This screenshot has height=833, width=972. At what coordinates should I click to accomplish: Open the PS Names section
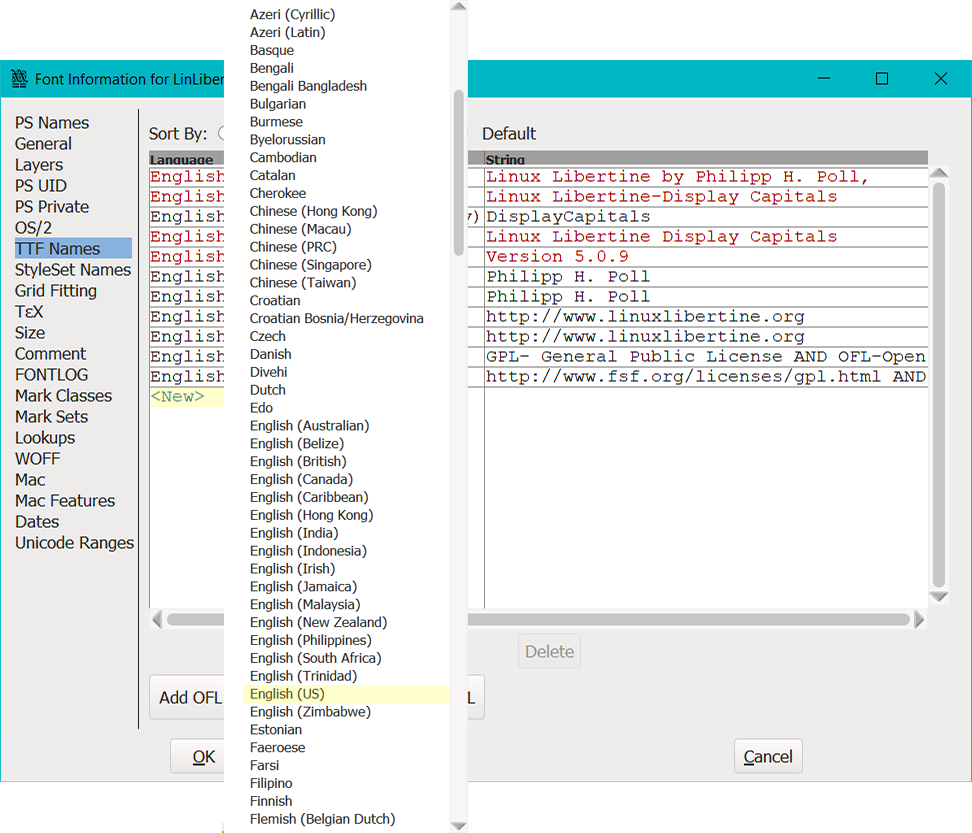point(52,123)
